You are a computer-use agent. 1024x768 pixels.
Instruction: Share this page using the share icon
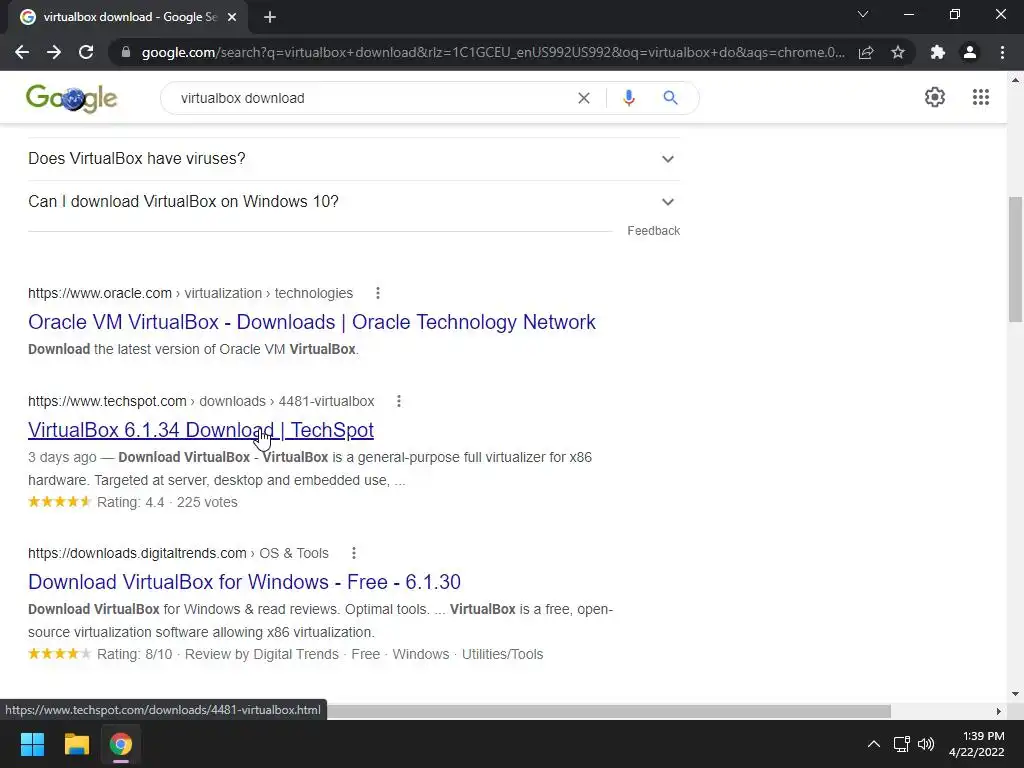[x=866, y=52]
